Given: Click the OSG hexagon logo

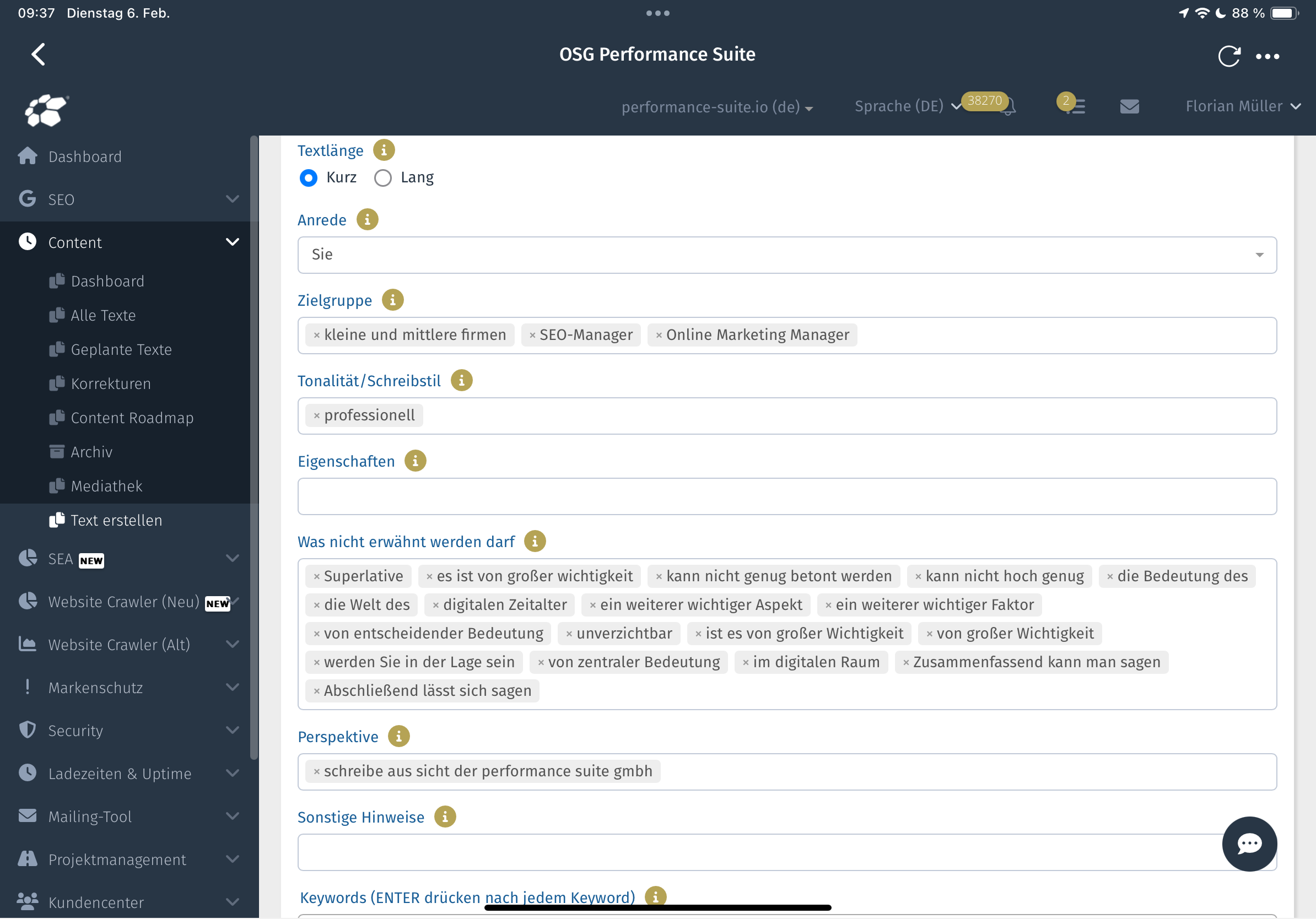Looking at the screenshot, I should [x=46, y=110].
